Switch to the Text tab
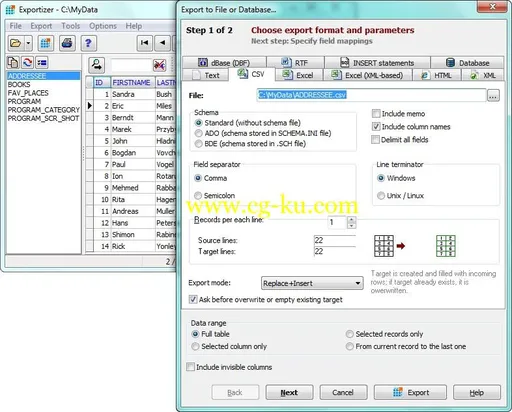 point(206,75)
